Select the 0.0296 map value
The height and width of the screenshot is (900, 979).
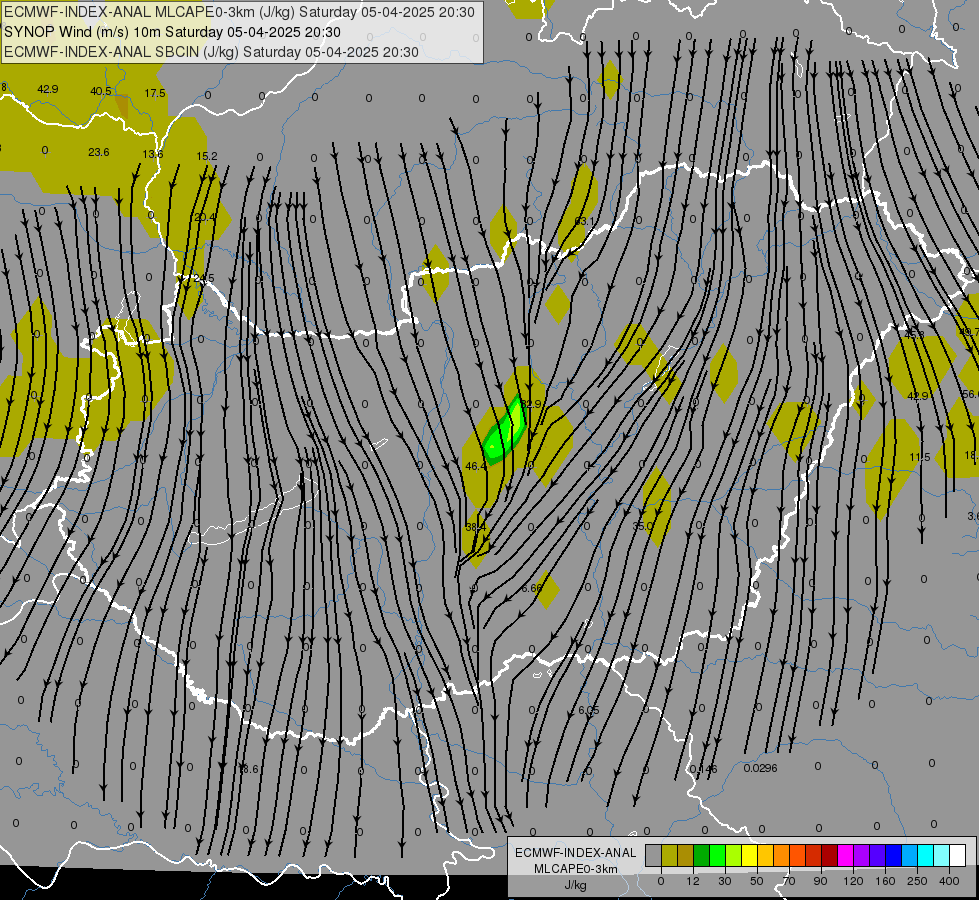click(x=760, y=768)
